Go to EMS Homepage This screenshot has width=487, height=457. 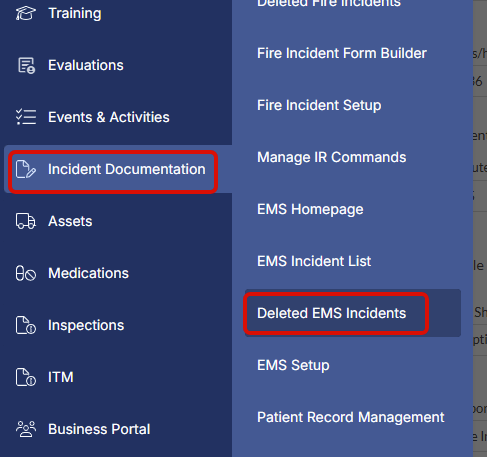click(x=310, y=210)
